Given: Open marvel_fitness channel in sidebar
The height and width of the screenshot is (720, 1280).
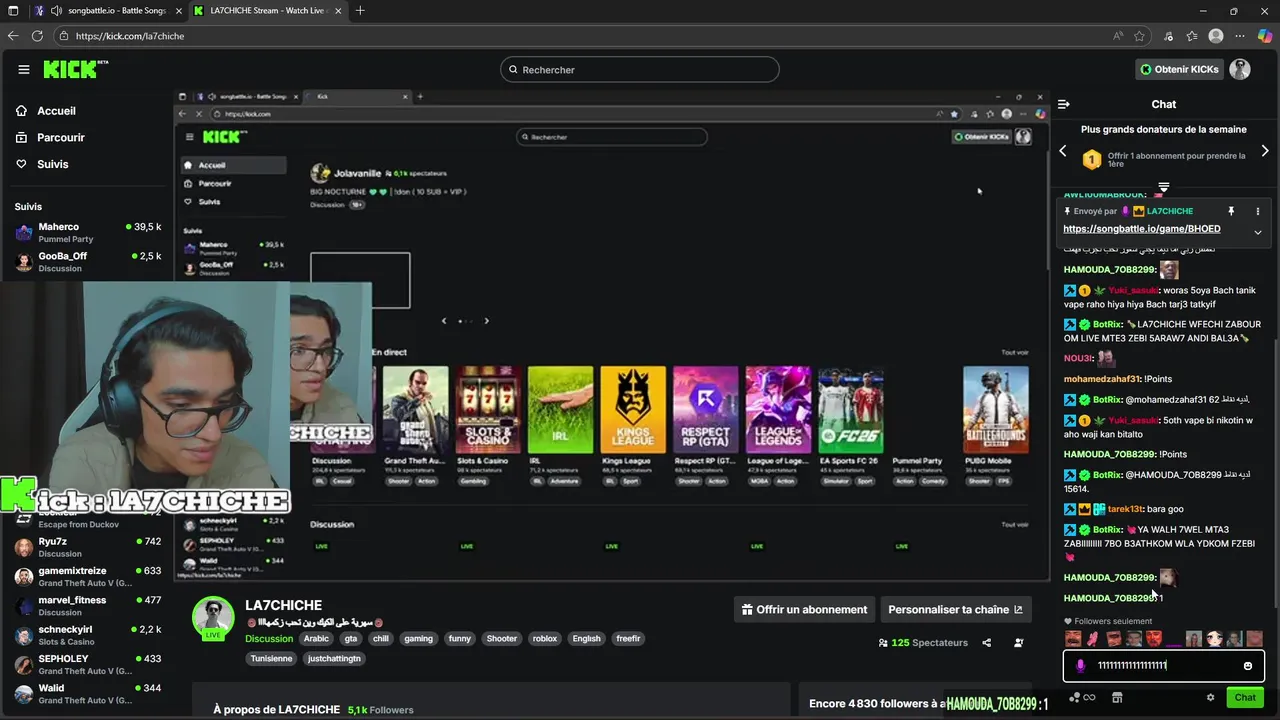Looking at the screenshot, I should (x=88, y=606).
